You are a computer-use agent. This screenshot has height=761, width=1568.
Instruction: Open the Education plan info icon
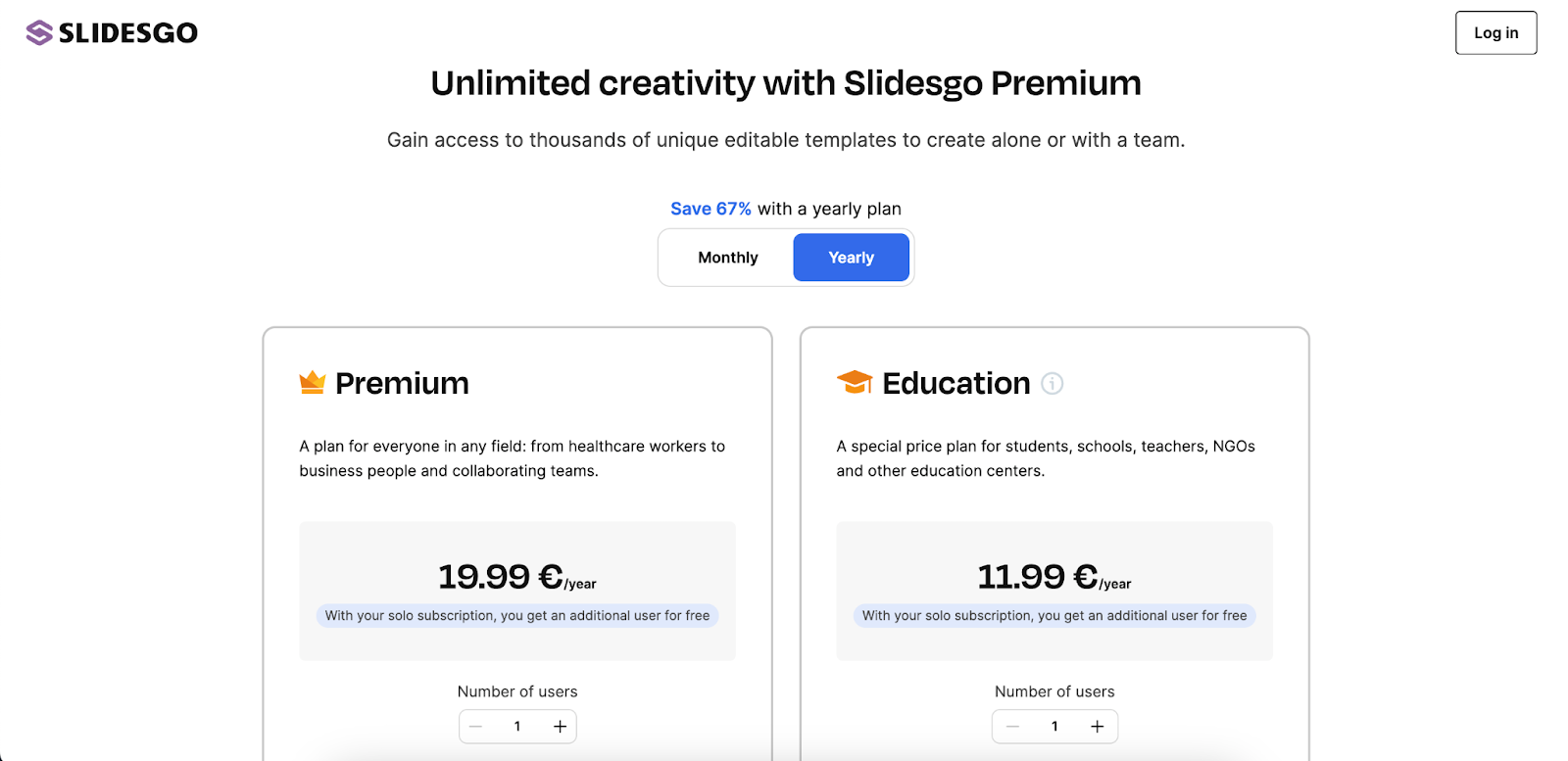1052,383
